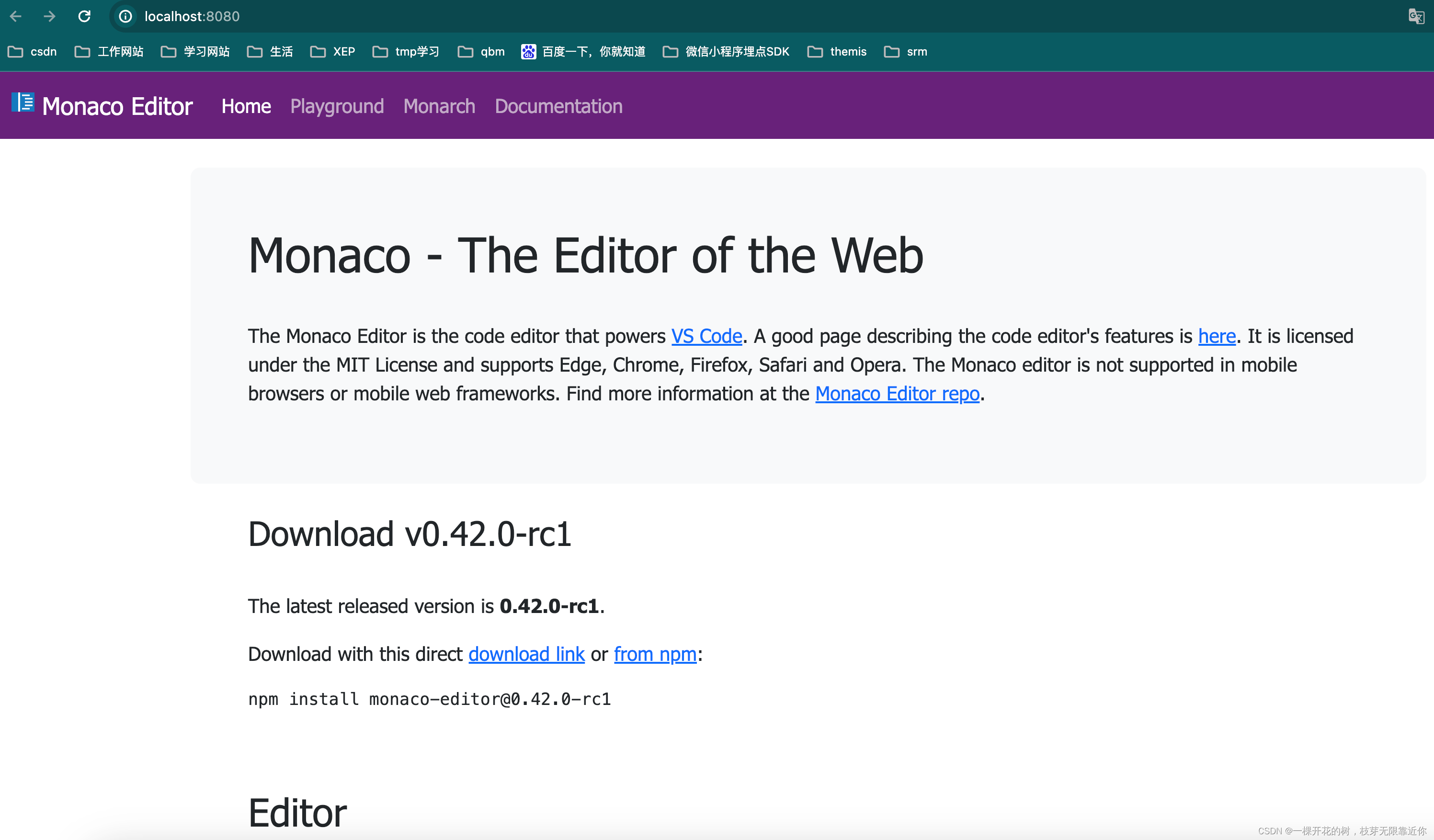The height and width of the screenshot is (840, 1434).
Task: Open the Documentation nav item
Action: tap(559, 106)
